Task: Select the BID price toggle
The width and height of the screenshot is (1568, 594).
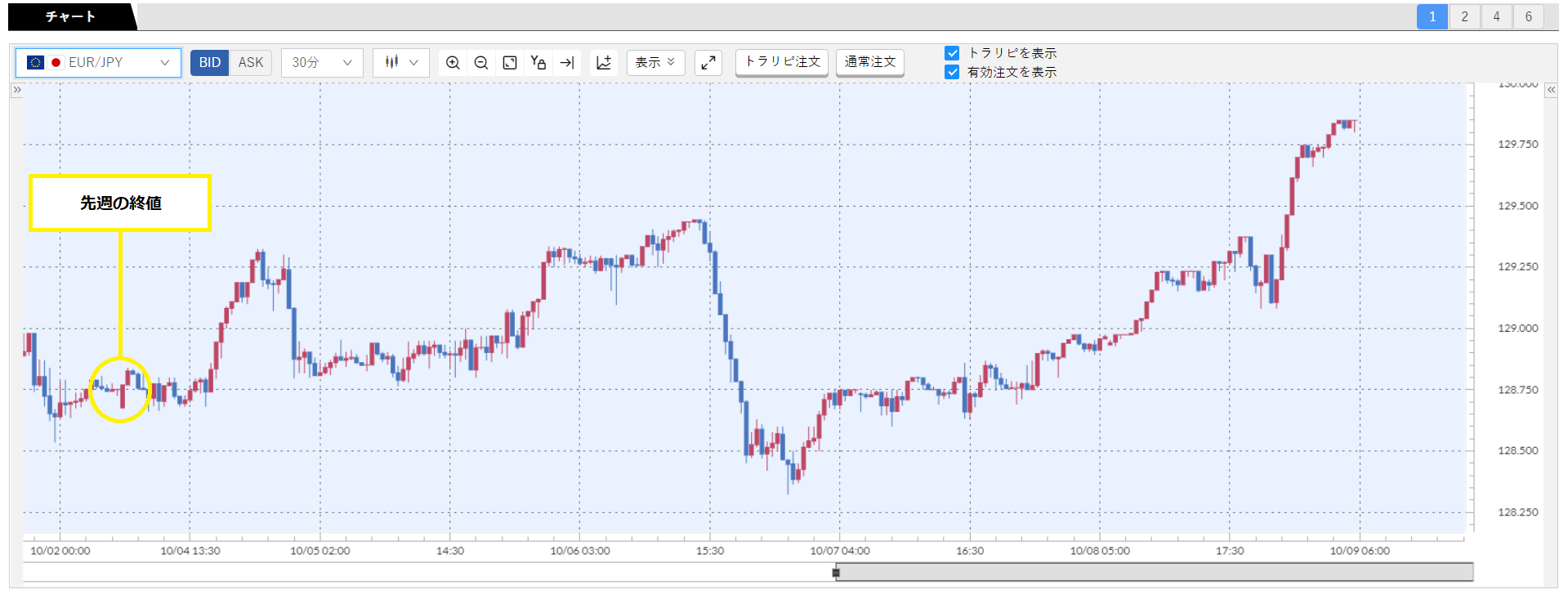Action: point(209,62)
